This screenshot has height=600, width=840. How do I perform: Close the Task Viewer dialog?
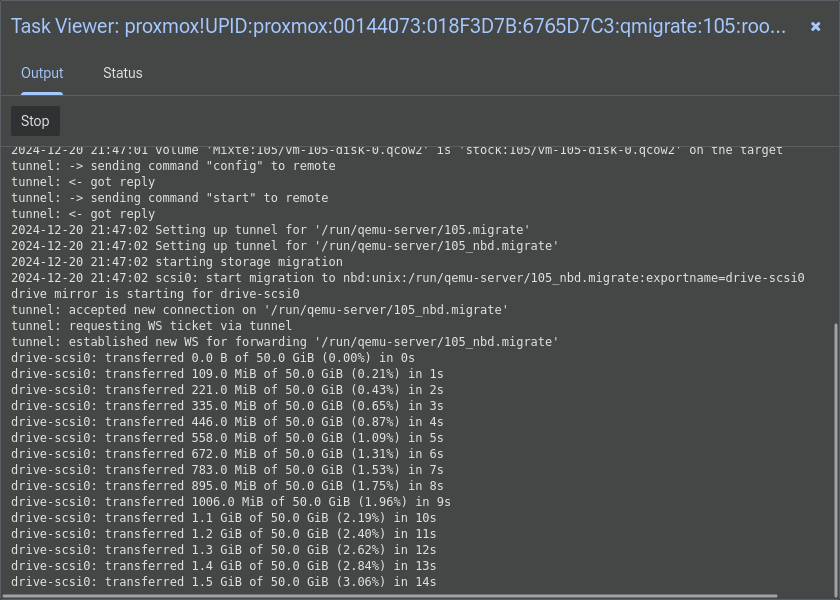click(815, 27)
